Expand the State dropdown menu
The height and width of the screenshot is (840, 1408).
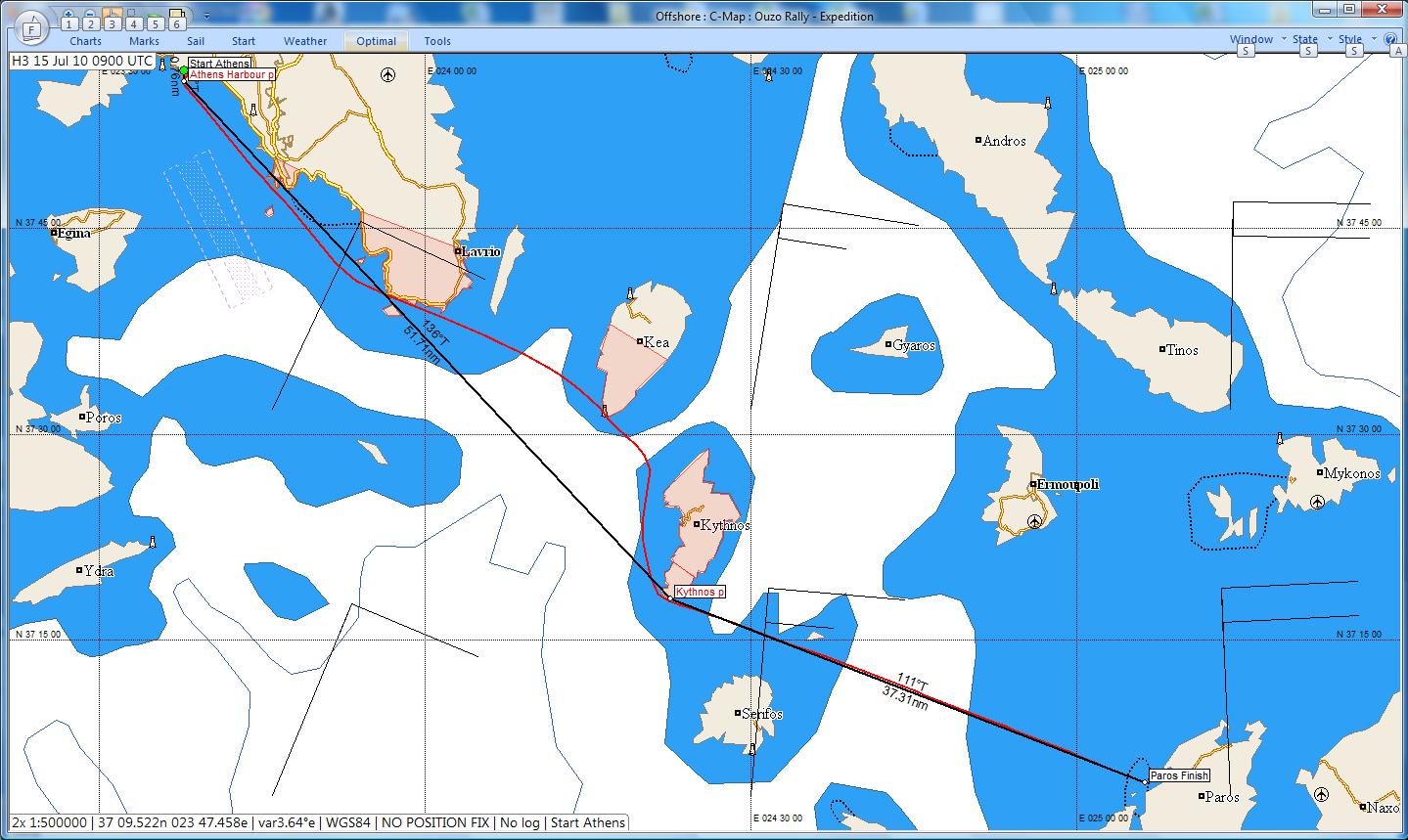click(1305, 39)
